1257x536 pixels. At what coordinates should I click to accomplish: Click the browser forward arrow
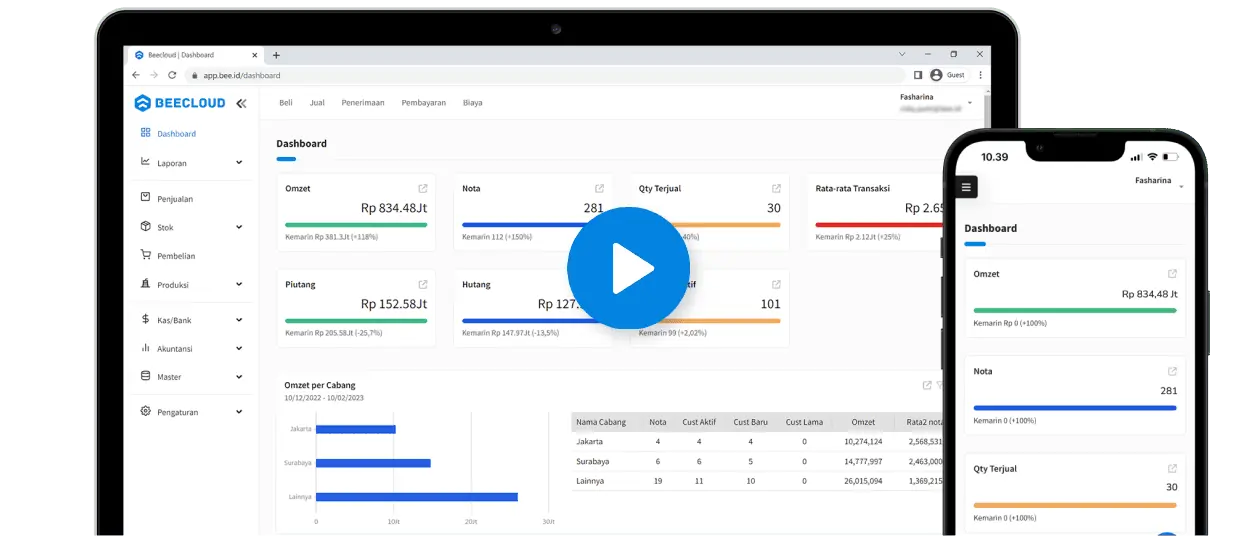coord(154,75)
